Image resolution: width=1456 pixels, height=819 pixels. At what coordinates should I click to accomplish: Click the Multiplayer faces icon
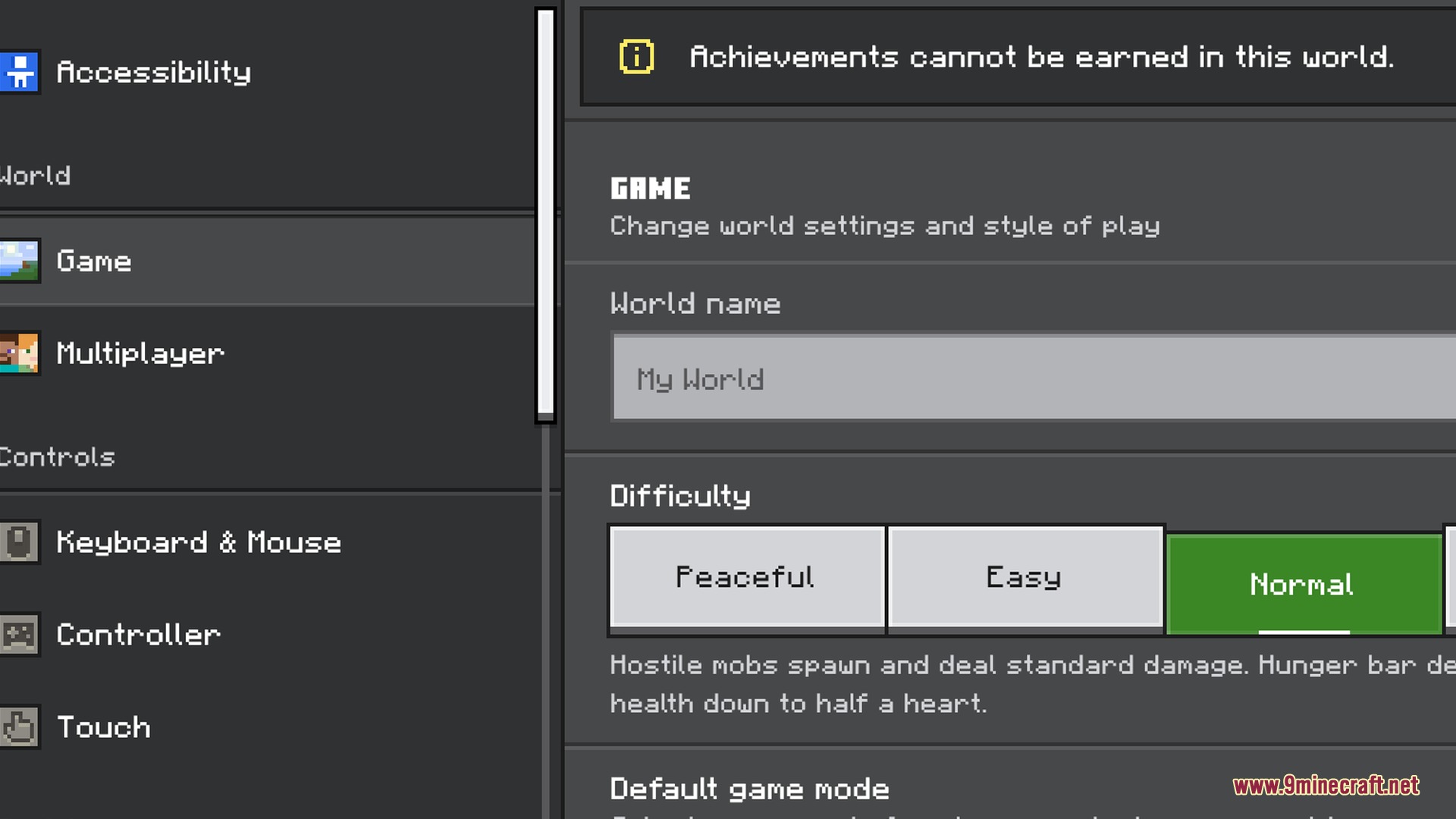pyautogui.click(x=19, y=353)
